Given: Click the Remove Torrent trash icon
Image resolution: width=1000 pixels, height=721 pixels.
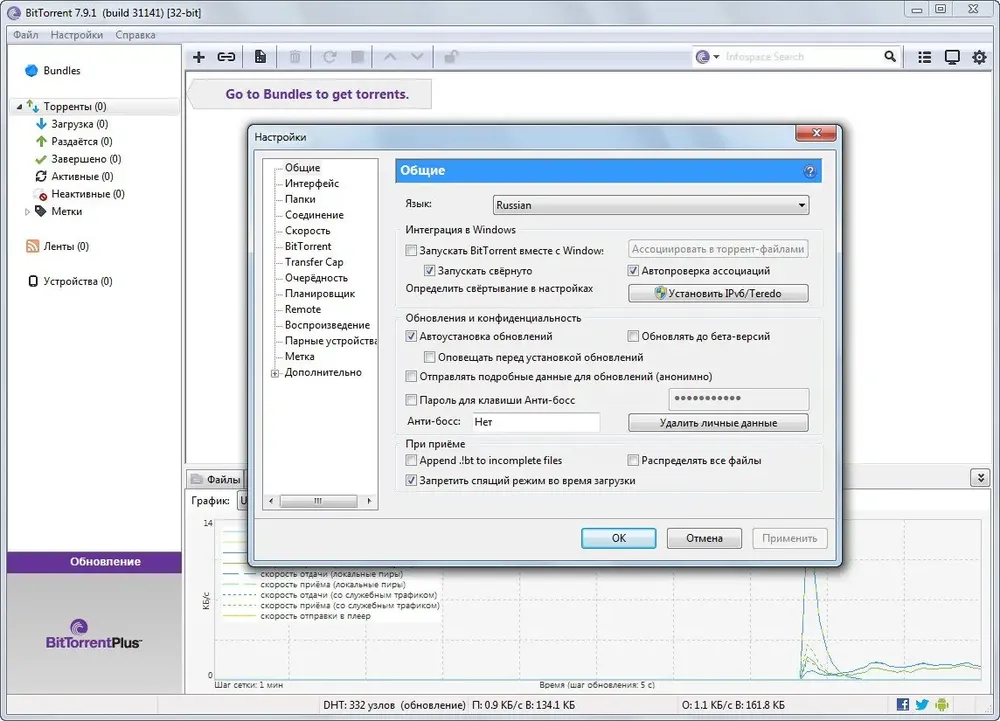Looking at the screenshot, I should [x=295, y=57].
